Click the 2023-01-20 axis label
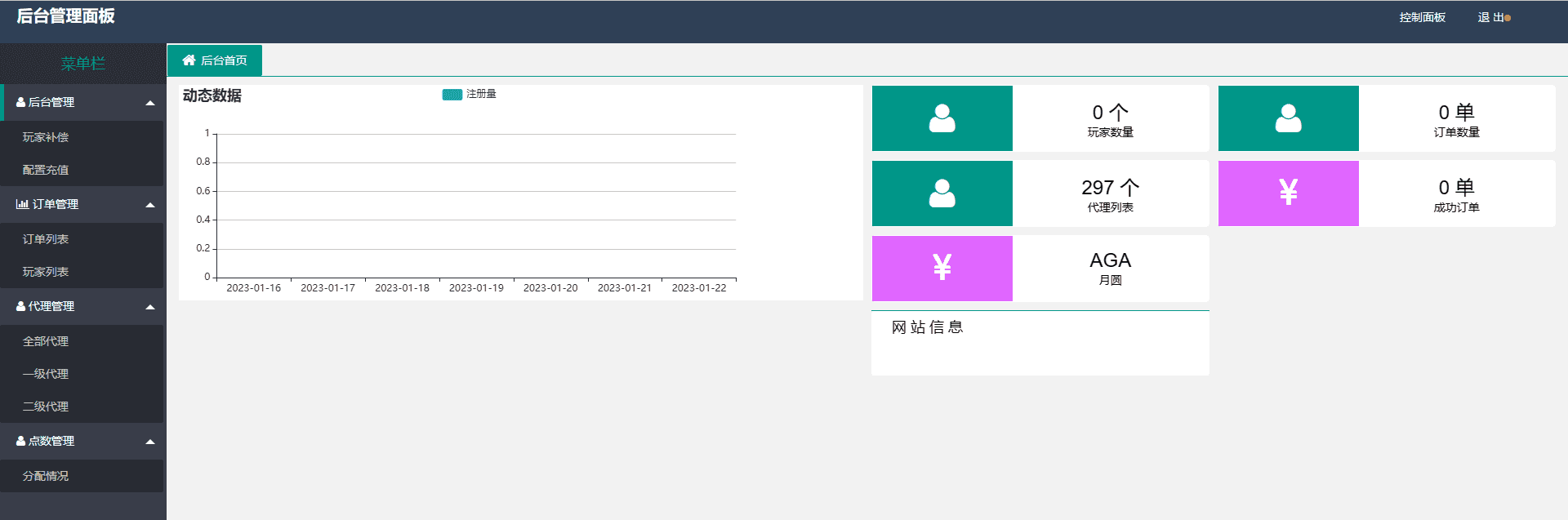Viewport: 1568px width, 520px height. click(550, 288)
